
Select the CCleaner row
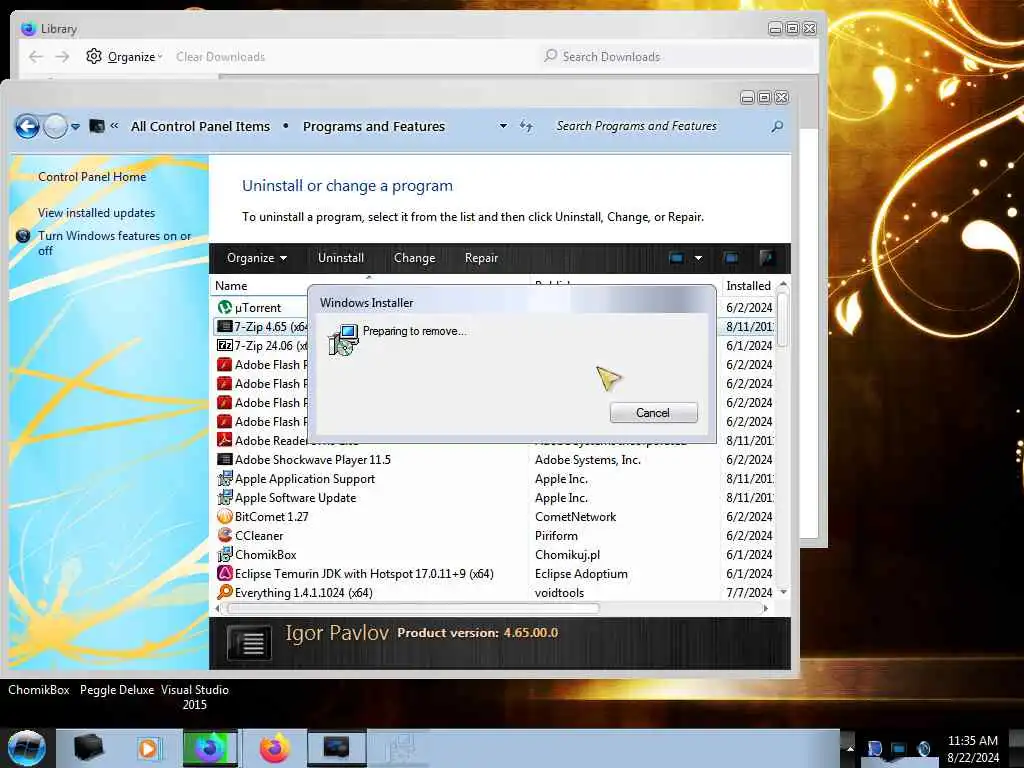point(259,536)
